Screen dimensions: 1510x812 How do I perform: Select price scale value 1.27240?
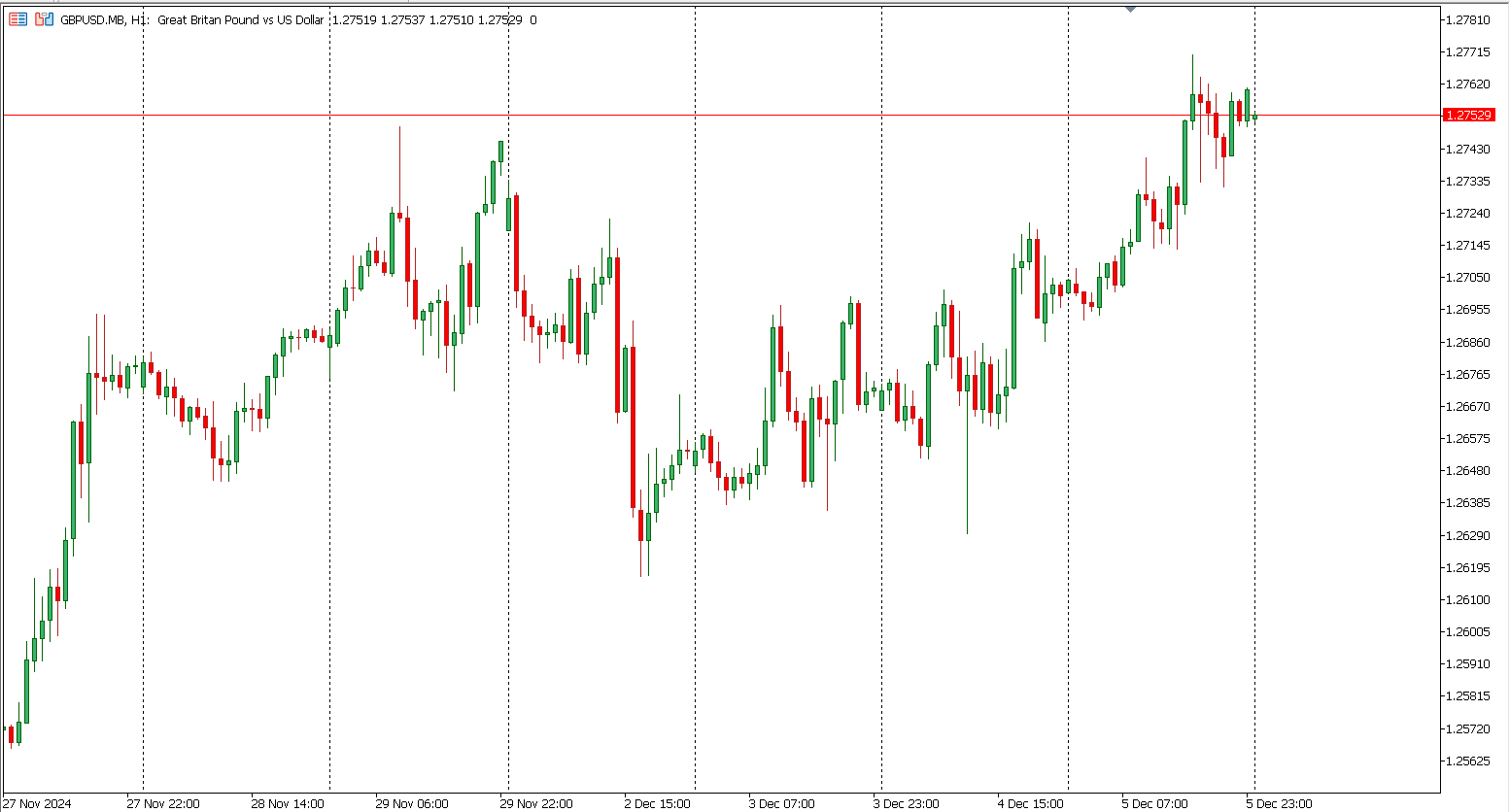tap(1468, 214)
